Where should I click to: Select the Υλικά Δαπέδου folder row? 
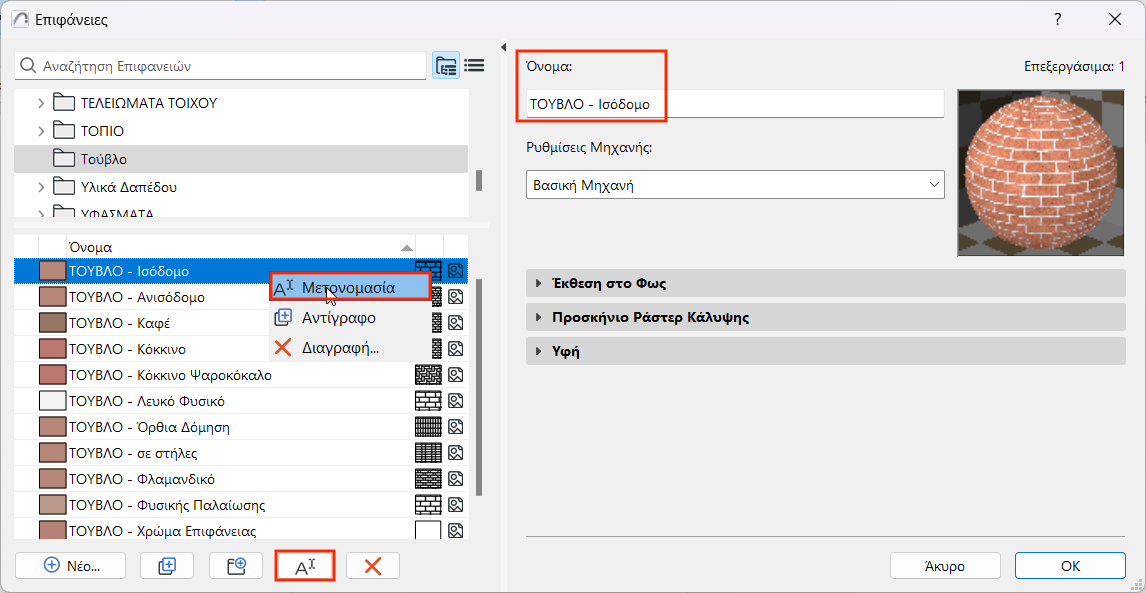(240, 187)
